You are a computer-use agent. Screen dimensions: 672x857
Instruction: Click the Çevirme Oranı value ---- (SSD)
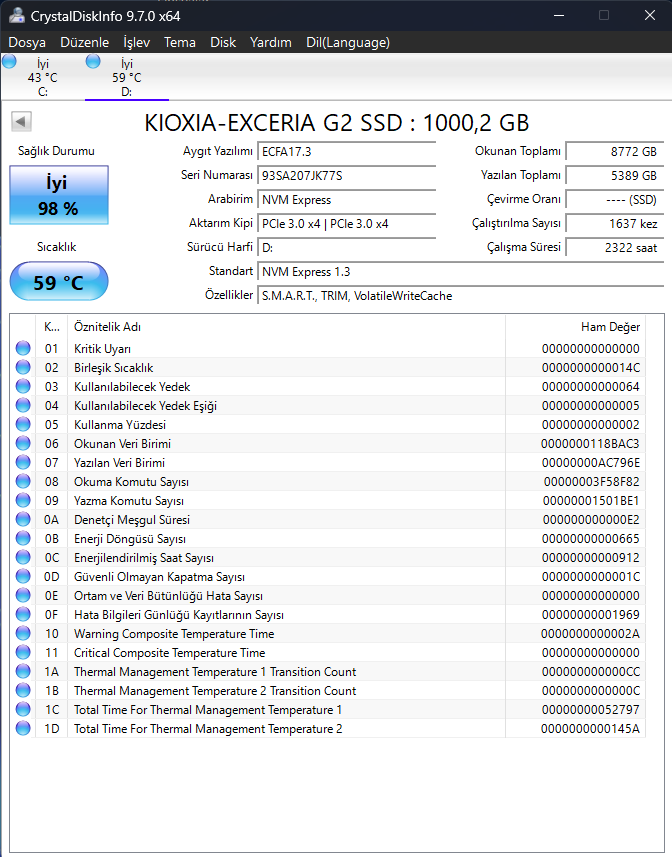pyautogui.click(x=615, y=199)
